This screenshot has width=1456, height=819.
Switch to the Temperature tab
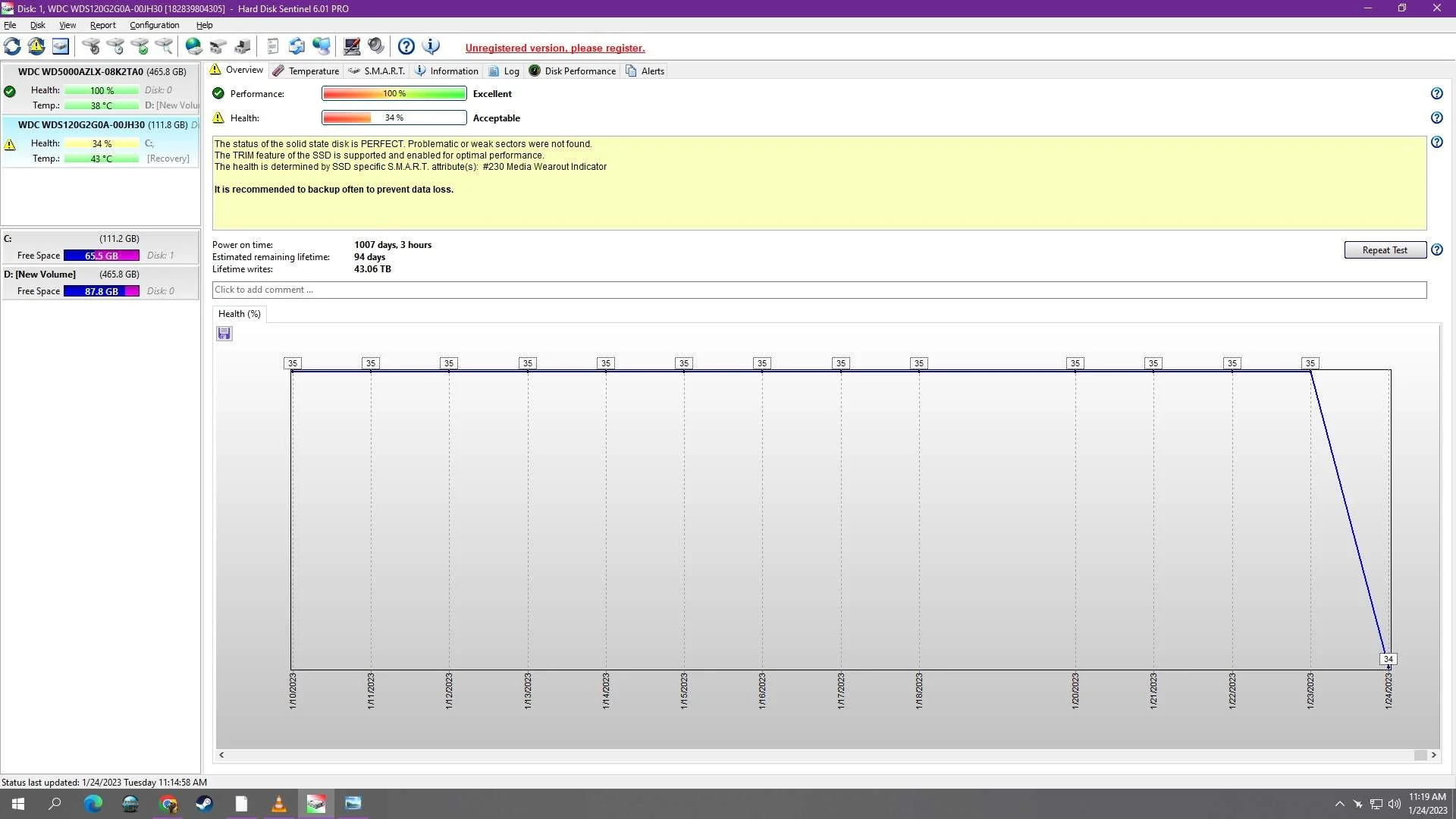click(306, 71)
